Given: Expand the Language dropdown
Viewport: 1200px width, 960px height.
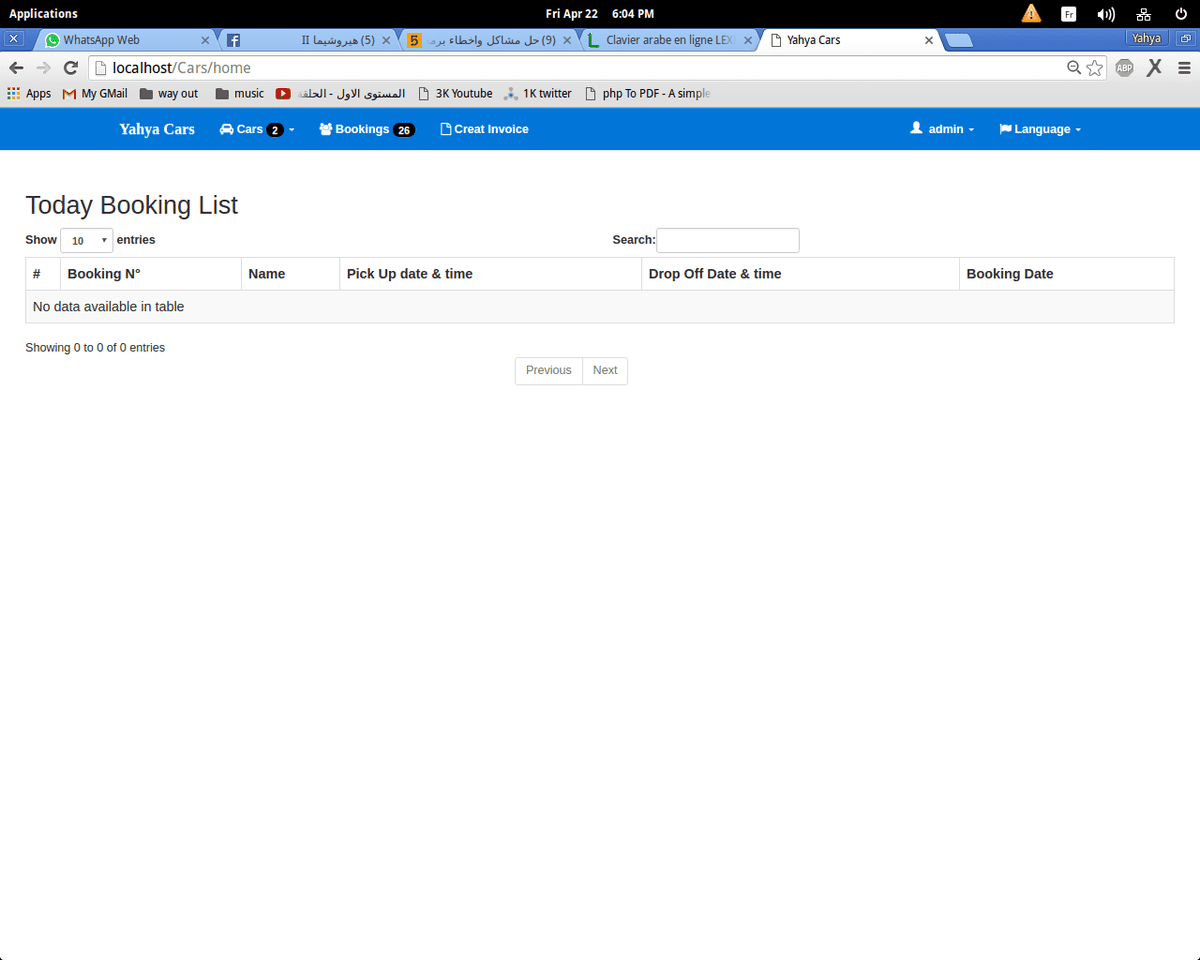Looking at the screenshot, I should 1040,129.
